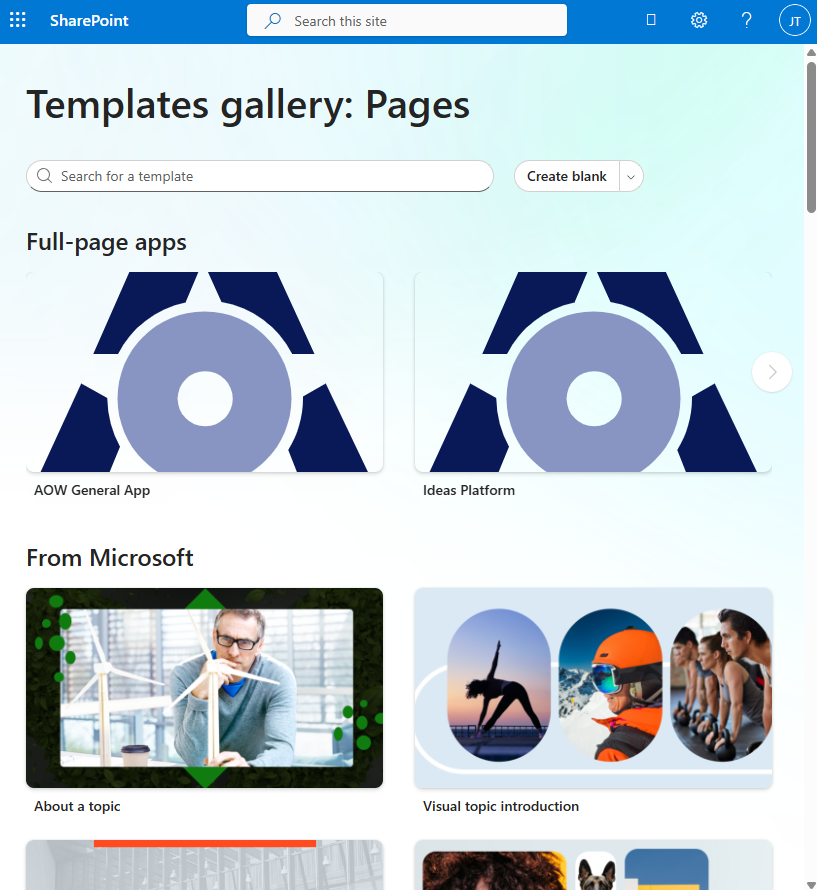Select the AOW General App template thumbnail
Screen dimensions: 817x890
tap(204, 372)
